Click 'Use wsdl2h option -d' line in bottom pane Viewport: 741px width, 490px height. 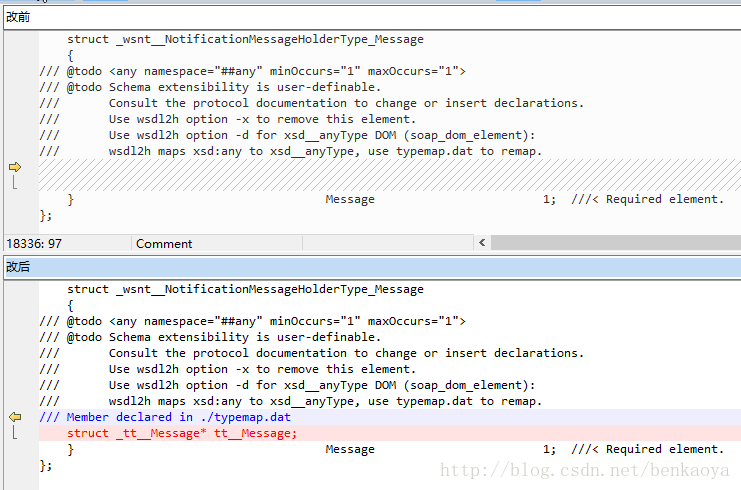[x=287, y=385]
